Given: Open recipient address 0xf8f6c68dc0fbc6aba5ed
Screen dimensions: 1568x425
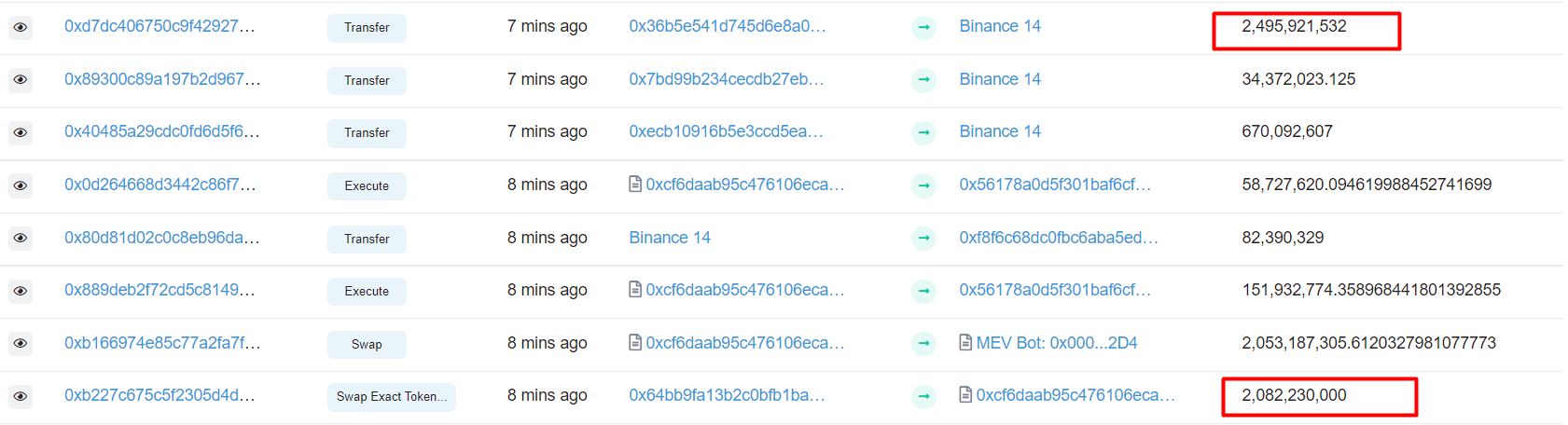Looking at the screenshot, I should click(x=1059, y=238).
